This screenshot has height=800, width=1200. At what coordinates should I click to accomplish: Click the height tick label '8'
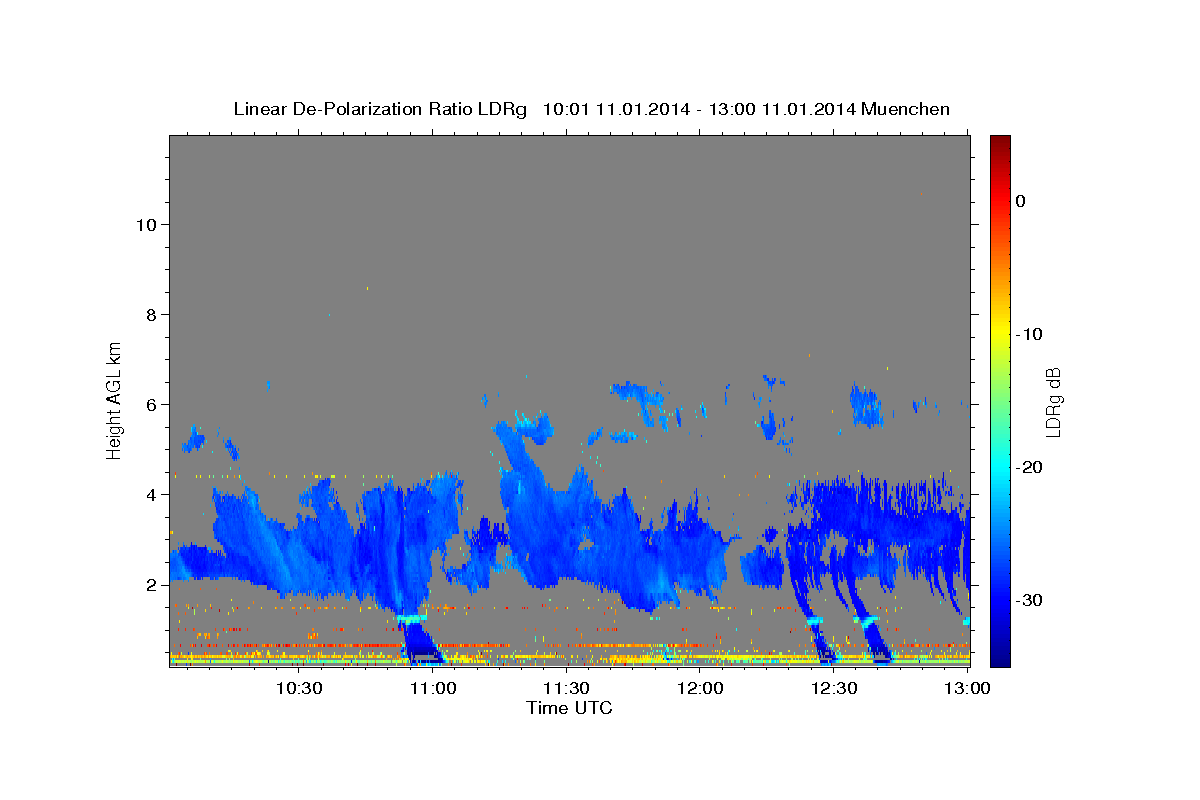[x=152, y=315]
